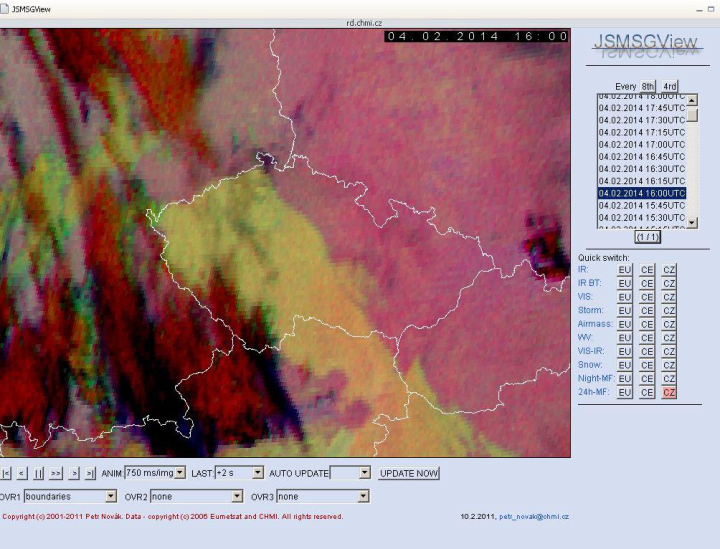Switch to 24h-MF CE view
This screenshot has height=549, width=720.
pos(647,392)
